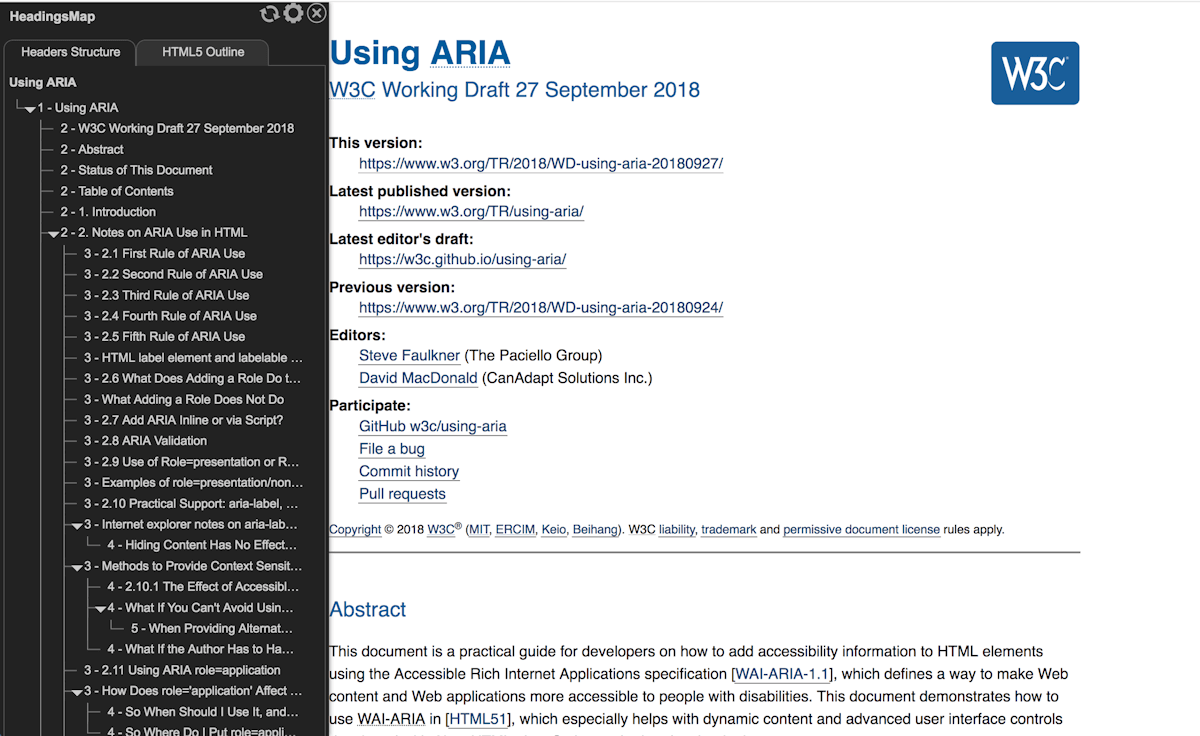Open the Commit history link

click(x=409, y=472)
